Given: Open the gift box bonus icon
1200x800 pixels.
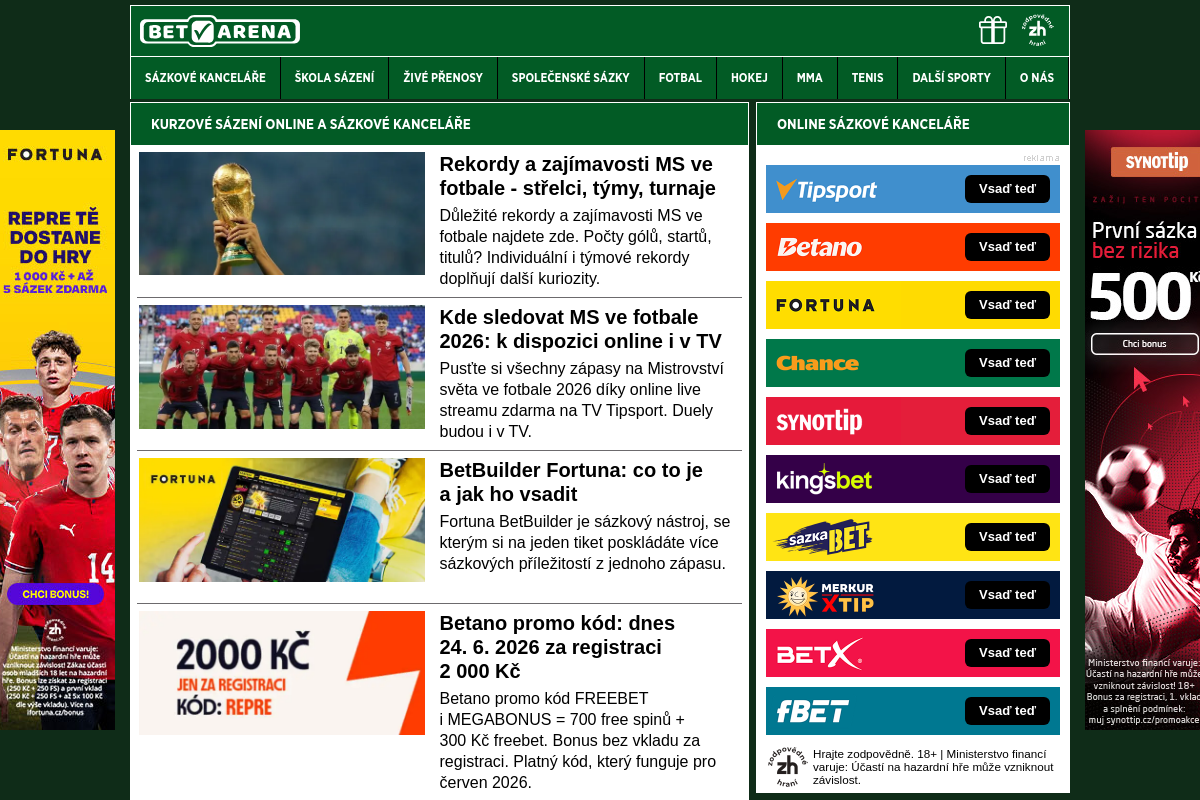Looking at the screenshot, I should coord(993,30).
